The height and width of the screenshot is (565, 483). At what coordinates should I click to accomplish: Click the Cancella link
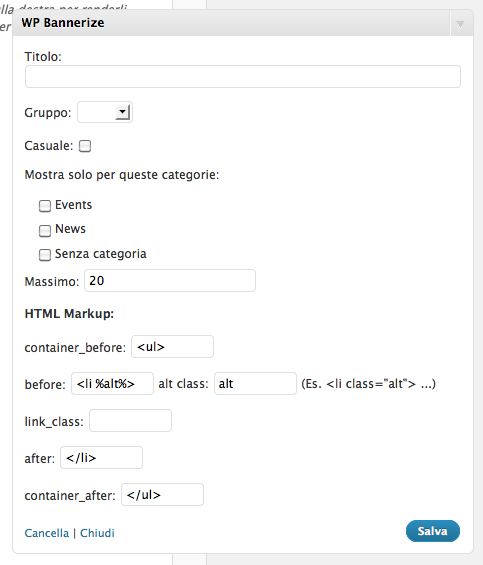tap(46, 533)
